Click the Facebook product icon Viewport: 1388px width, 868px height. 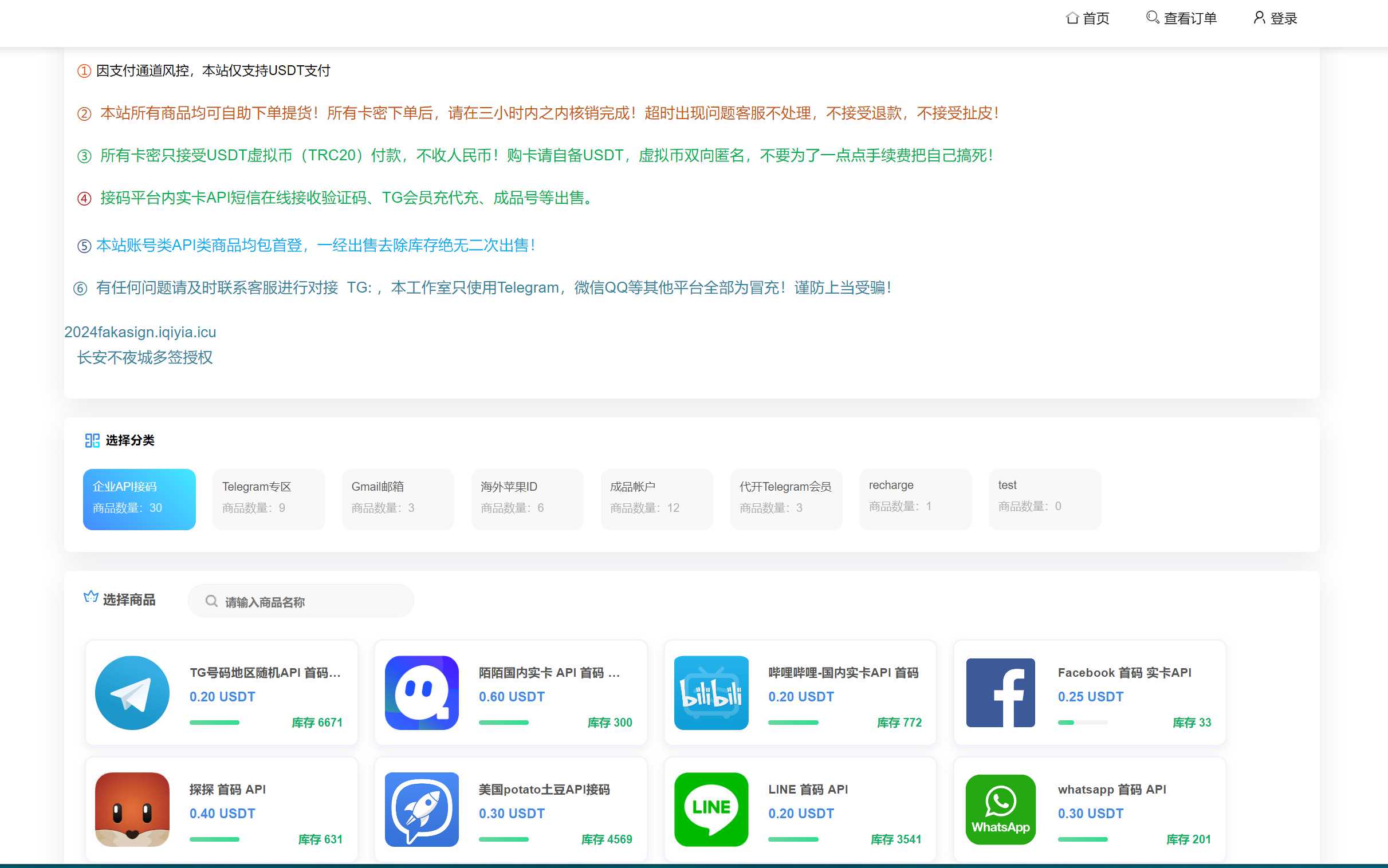[x=1000, y=693]
